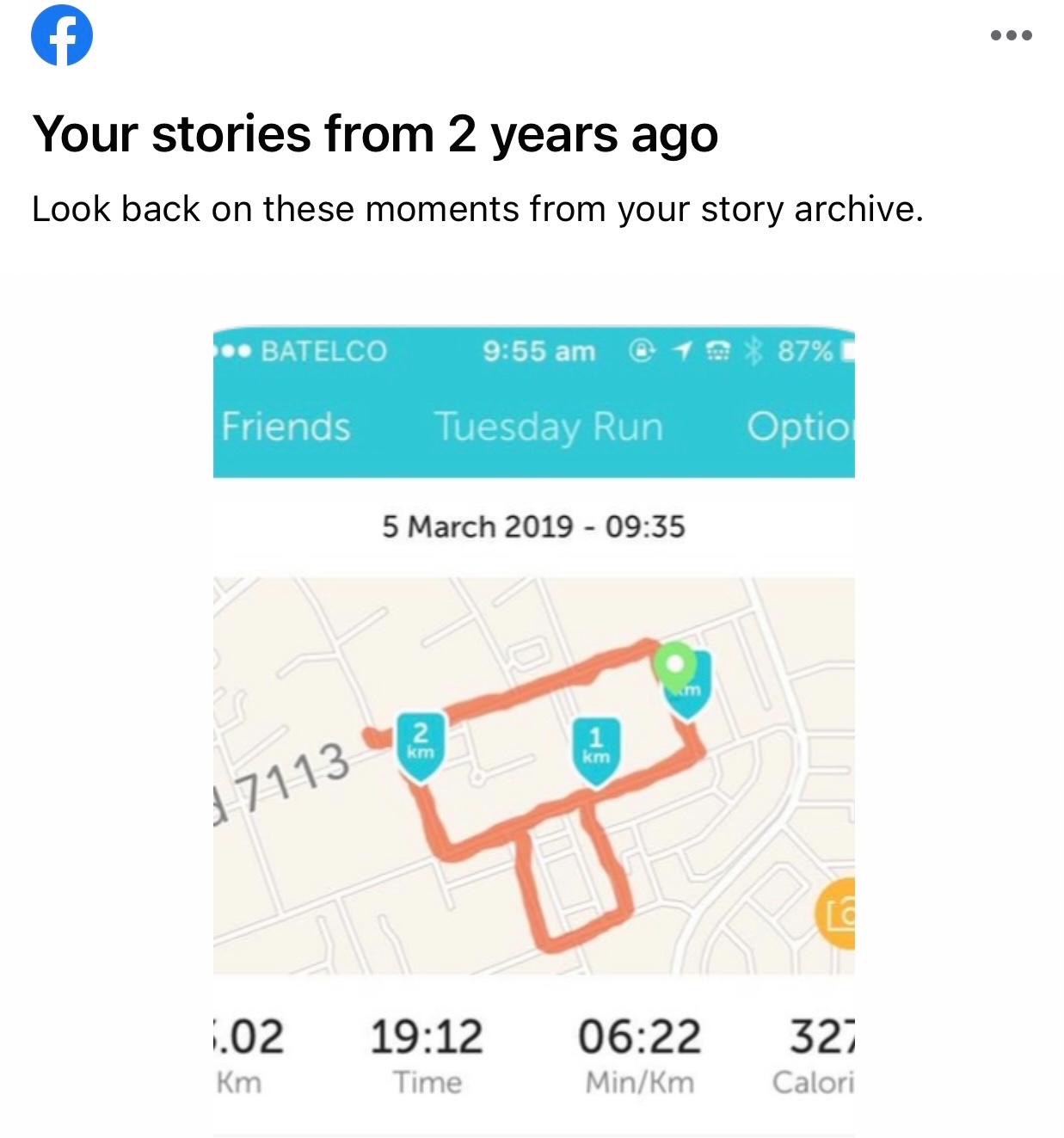Tap the Bluetooth status icon
The height and width of the screenshot is (1138, 1064).
click(x=754, y=351)
